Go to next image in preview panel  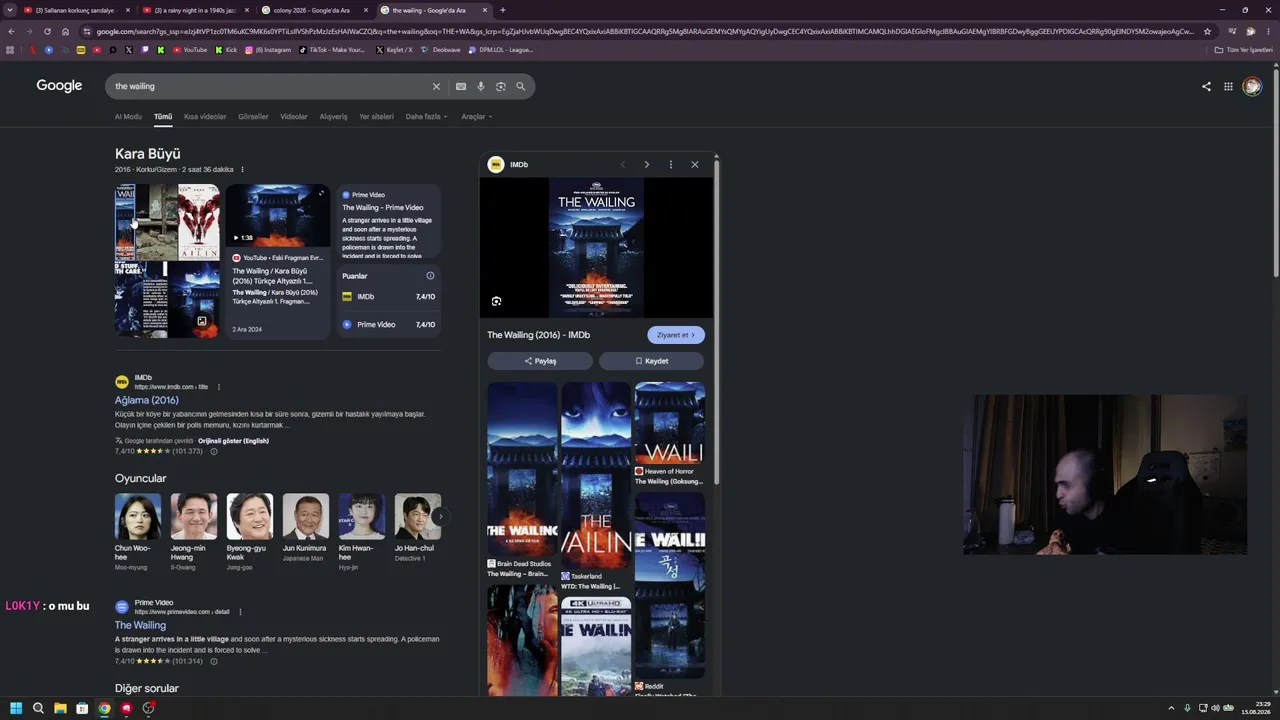[647, 165]
